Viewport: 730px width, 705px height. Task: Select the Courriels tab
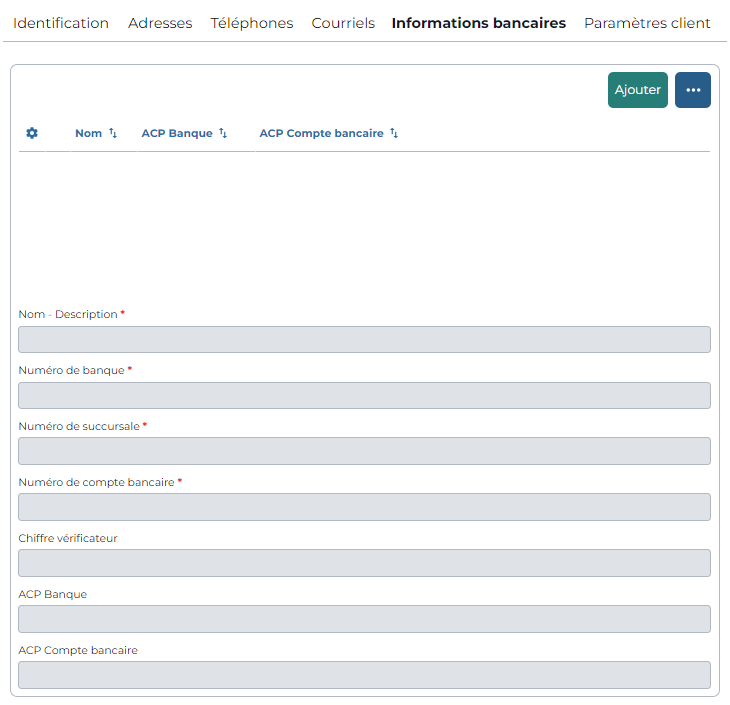pyautogui.click(x=343, y=23)
